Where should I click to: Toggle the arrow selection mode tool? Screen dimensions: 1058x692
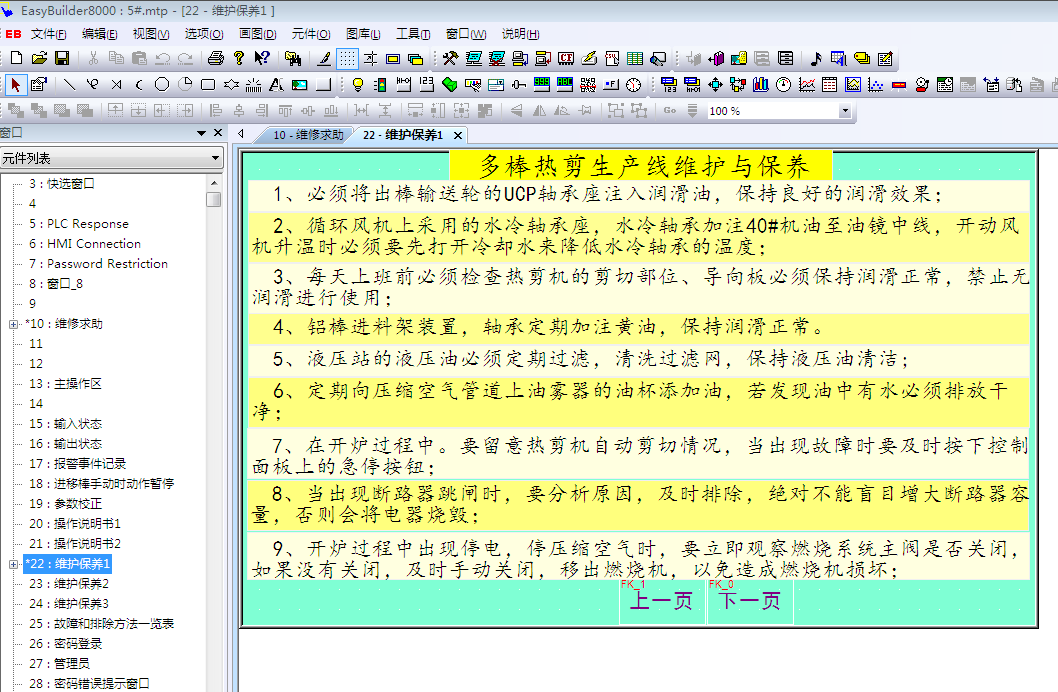15,84
